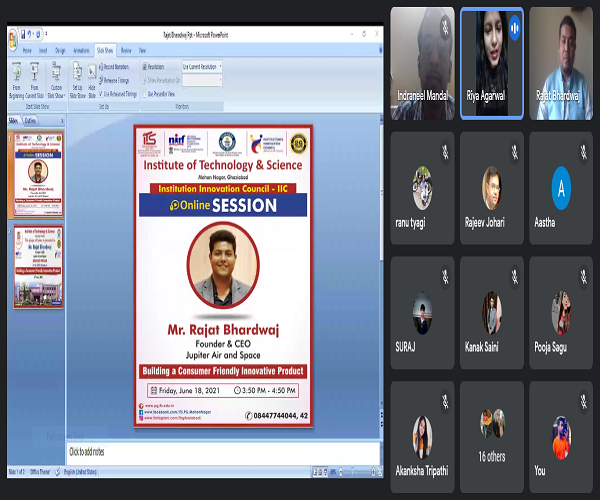Select the Slide Show ribbon tab

pyautogui.click(x=105, y=50)
